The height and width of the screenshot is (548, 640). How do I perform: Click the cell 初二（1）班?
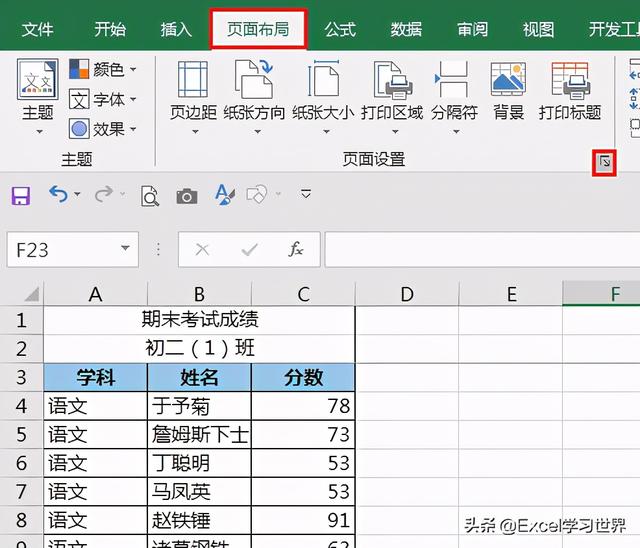tap(199, 349)
